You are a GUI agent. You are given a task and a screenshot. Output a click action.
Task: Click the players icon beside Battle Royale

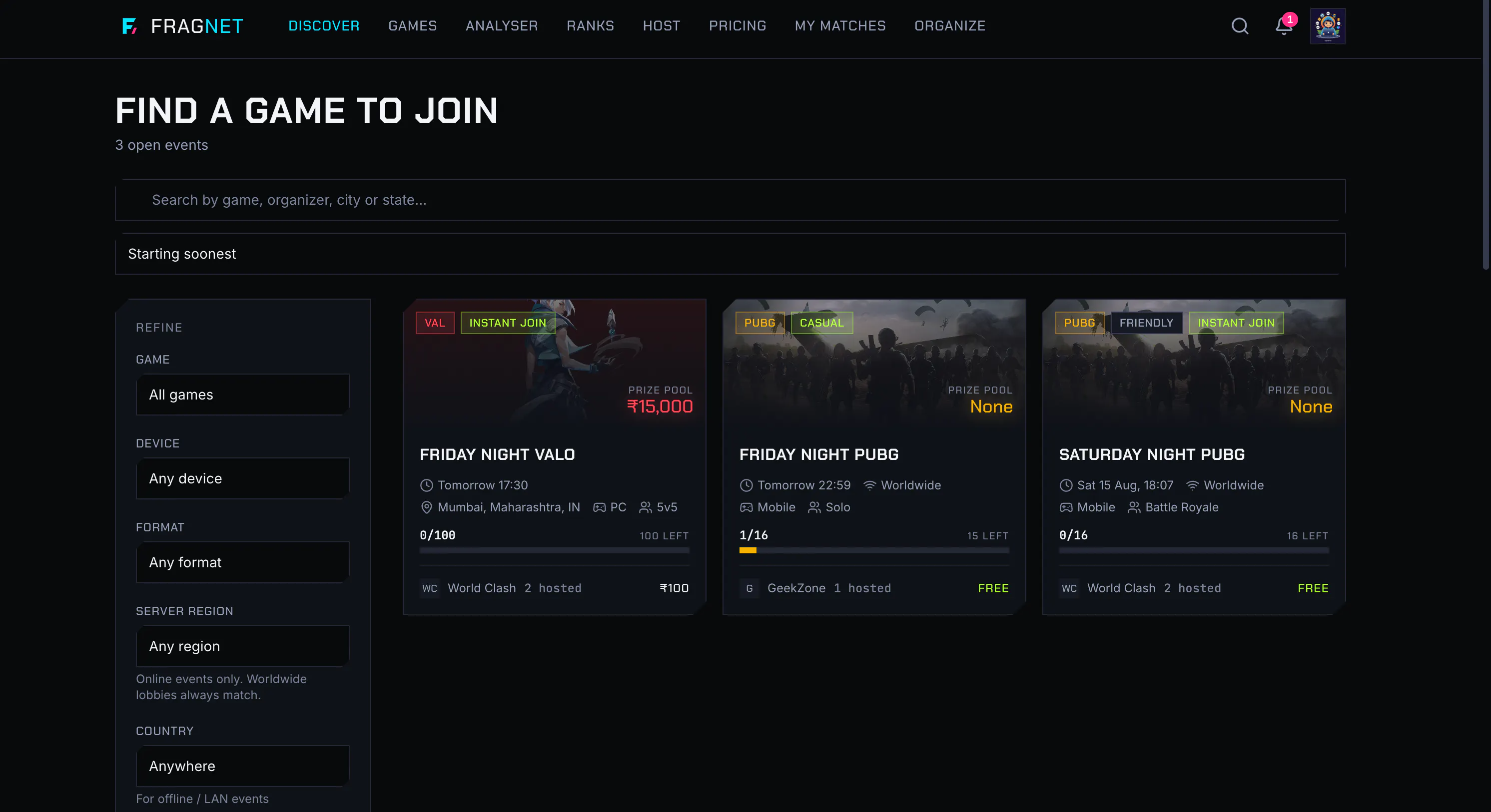[x=1134, y=508]
